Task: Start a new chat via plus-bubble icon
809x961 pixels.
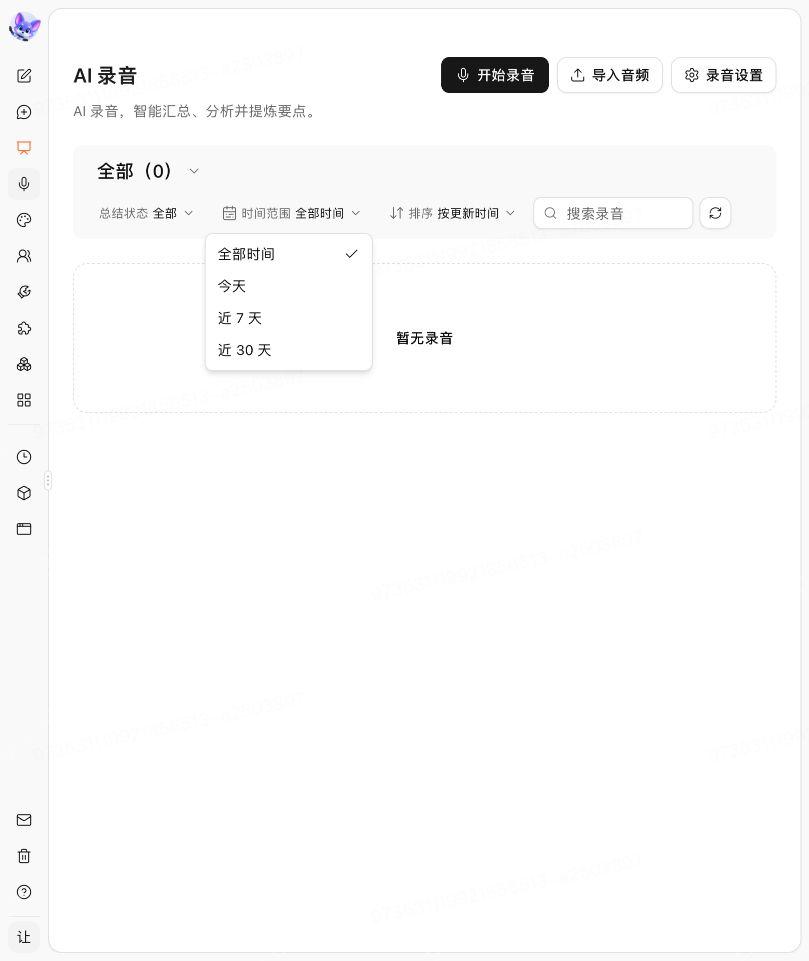Action: click(x=24, y=112)
